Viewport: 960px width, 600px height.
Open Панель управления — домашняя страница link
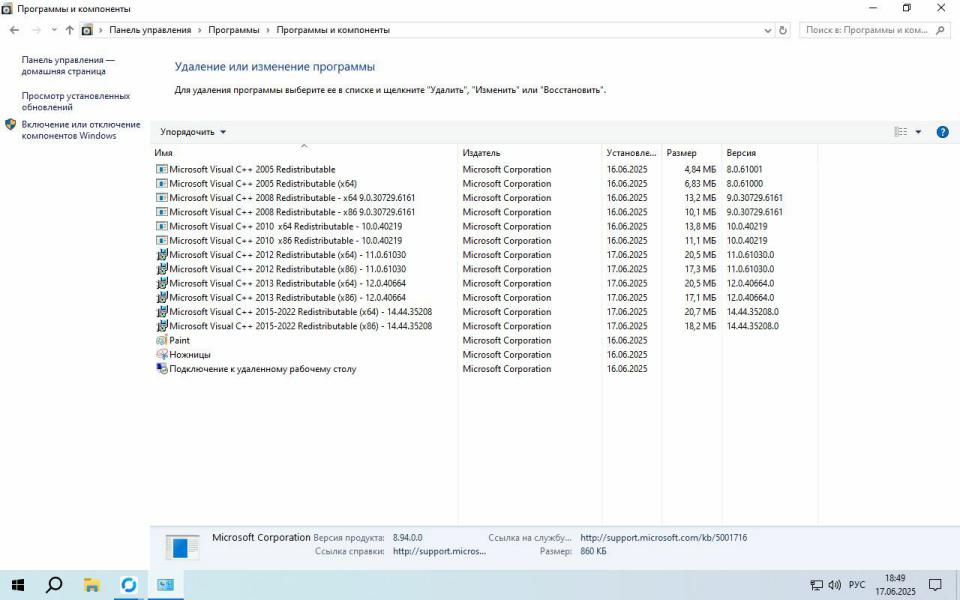point(68,66)
